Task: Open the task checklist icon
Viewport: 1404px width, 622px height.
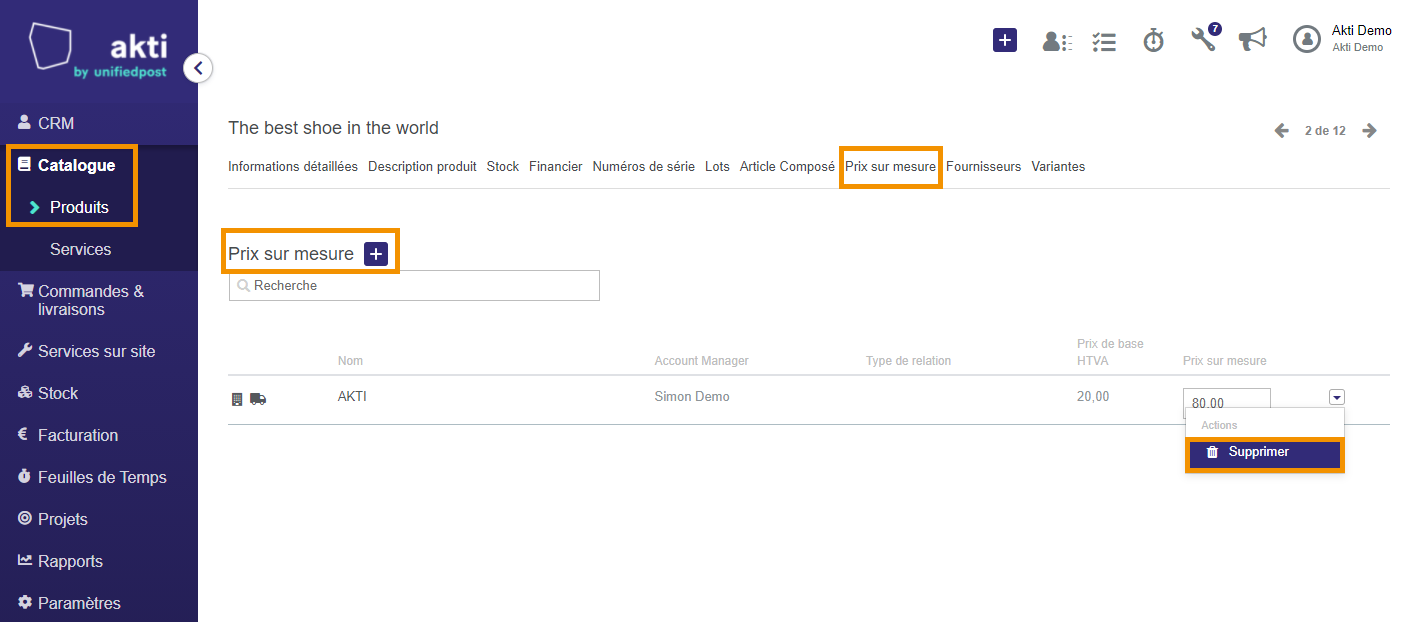Action: tap(1104, 41)
